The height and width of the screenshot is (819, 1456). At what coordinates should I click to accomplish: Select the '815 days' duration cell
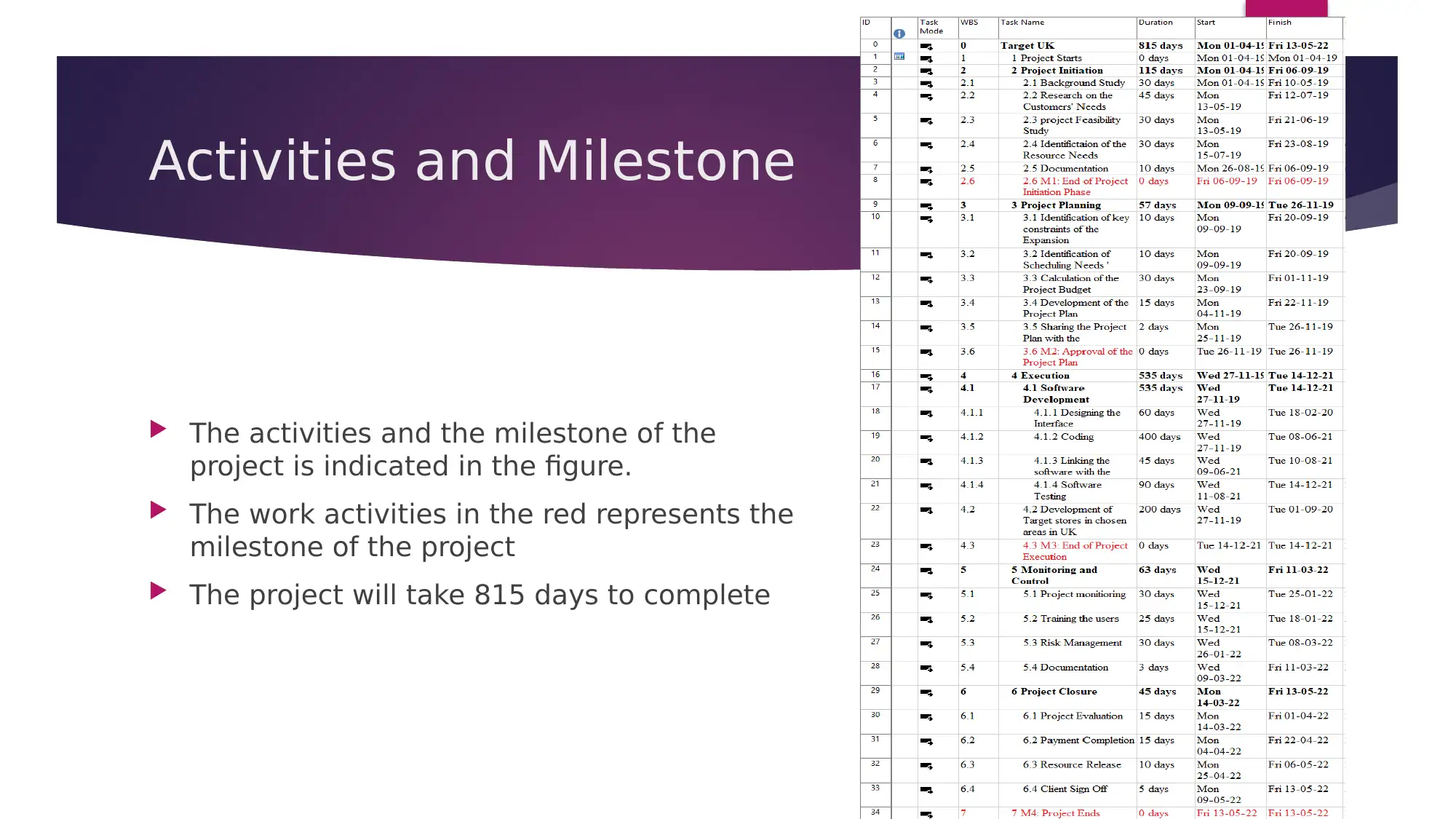[1165, 45]
